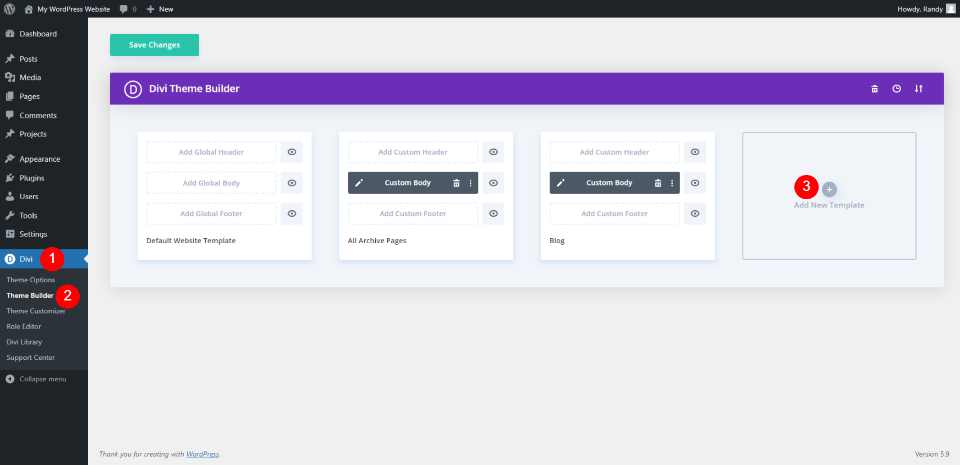Open the history clock icon in builder header
960x465 pixels.
point(896,89)
